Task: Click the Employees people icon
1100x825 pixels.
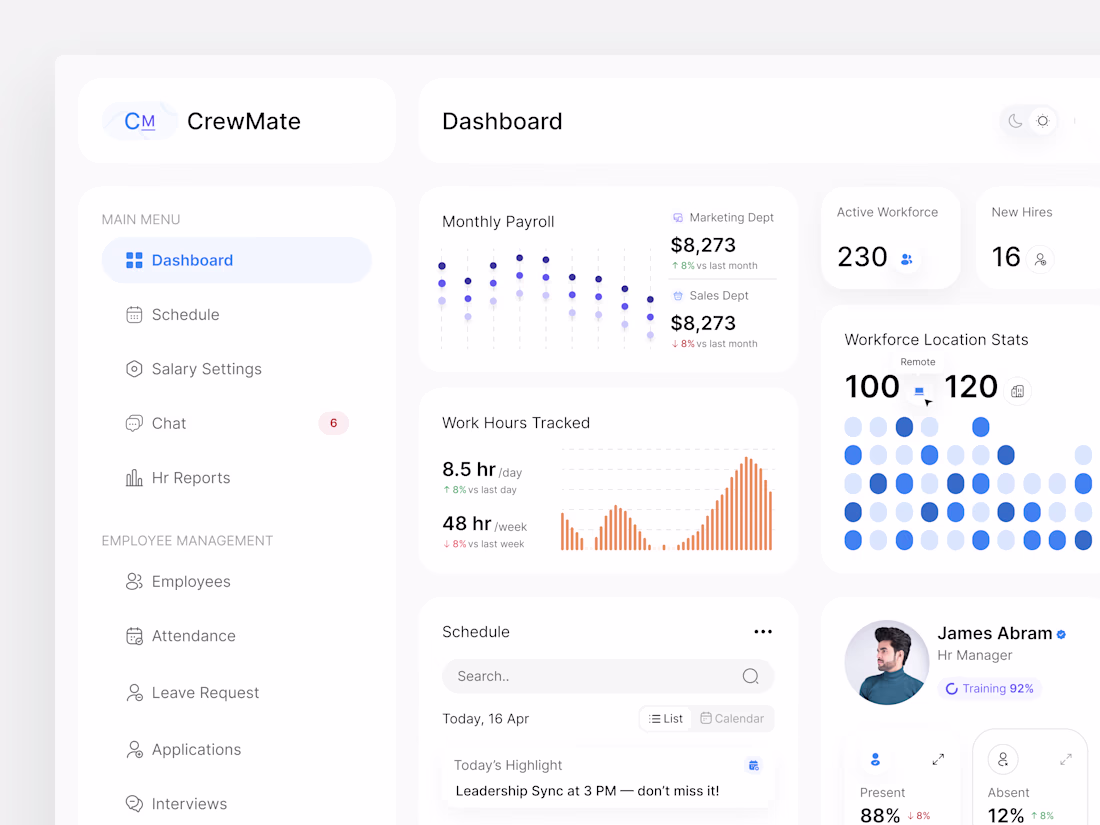Action: [x=134, y=582]
